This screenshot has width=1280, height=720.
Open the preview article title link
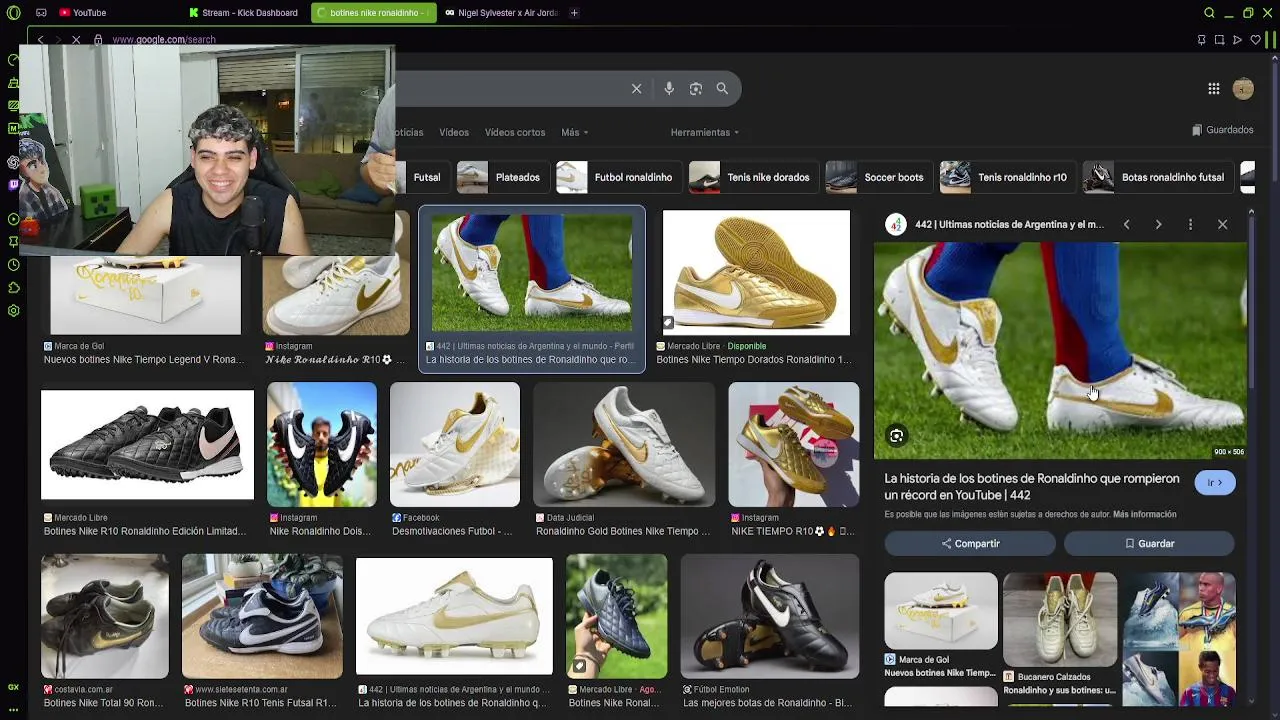pos(1032,487)
